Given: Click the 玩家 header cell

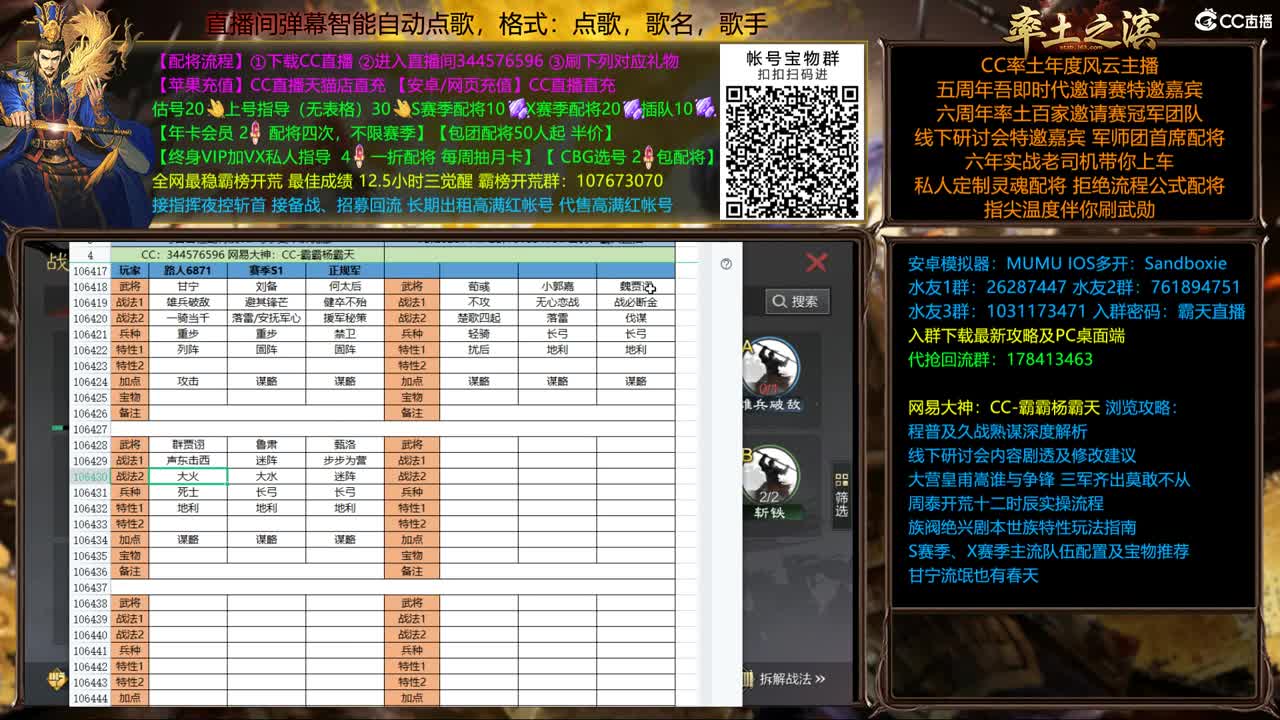Looking at the screenshot, I should [x=130, y=271].
